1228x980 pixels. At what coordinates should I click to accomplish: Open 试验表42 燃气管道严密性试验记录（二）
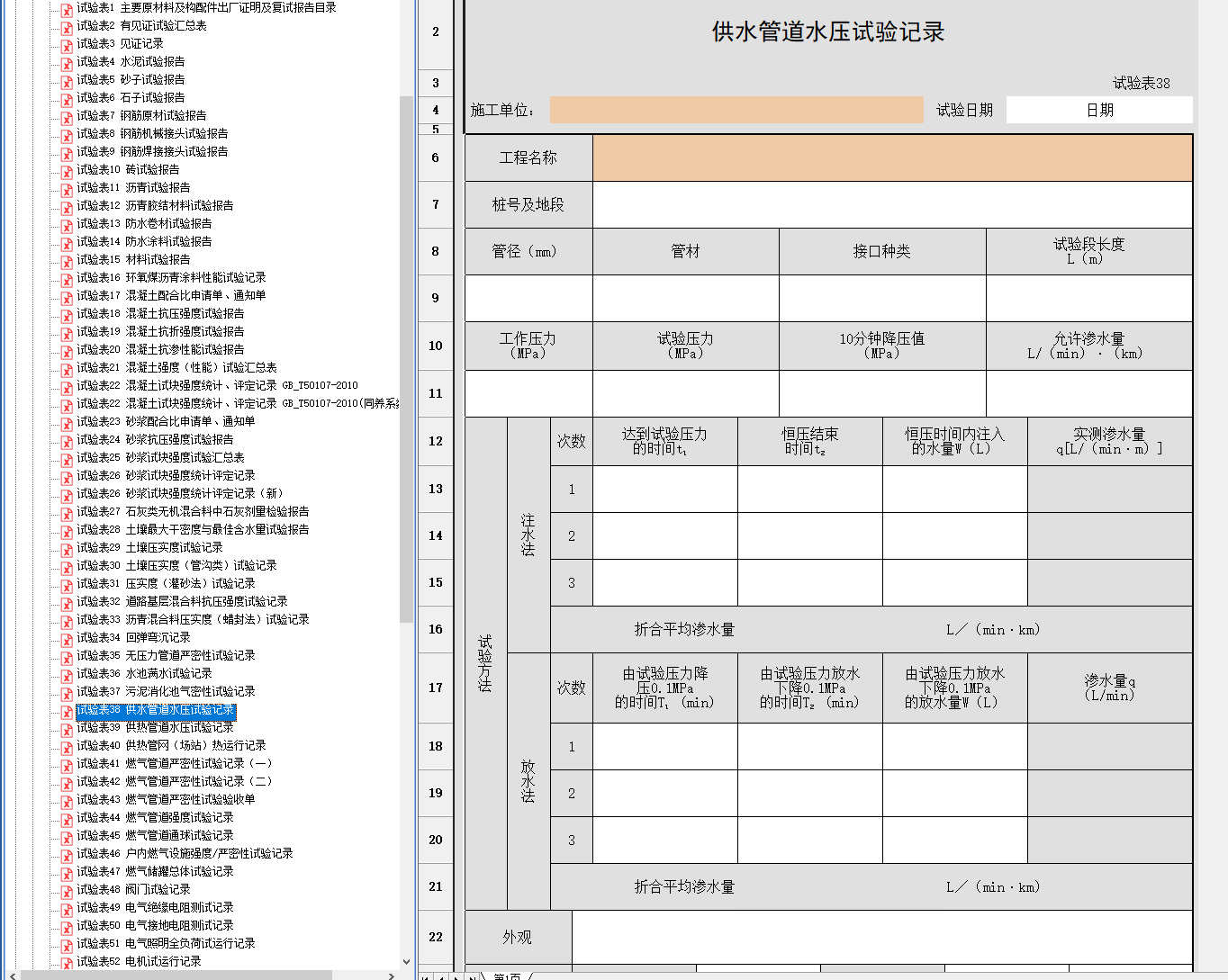(x=174, y=781)
